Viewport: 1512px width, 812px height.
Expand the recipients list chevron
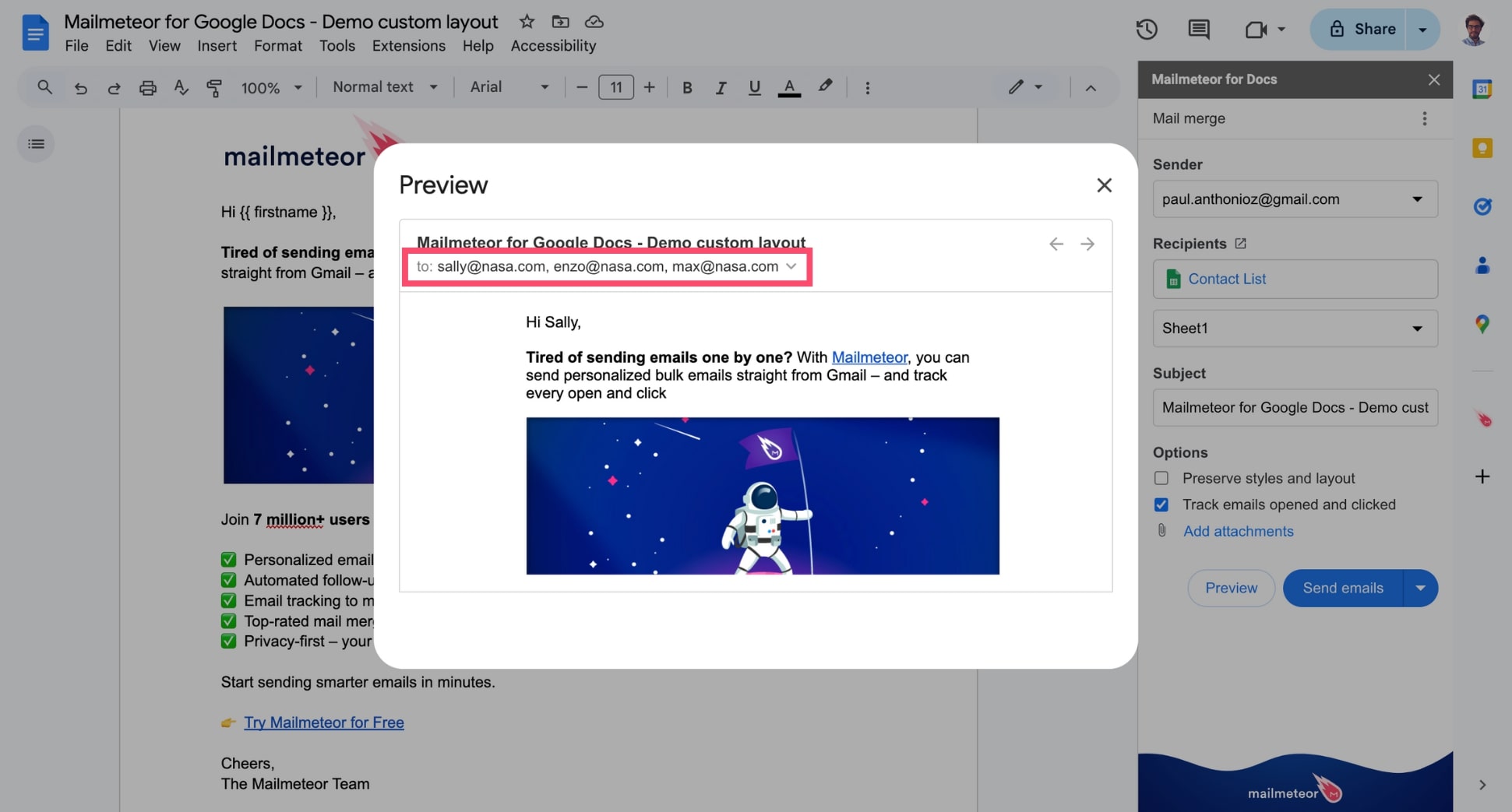791,266
